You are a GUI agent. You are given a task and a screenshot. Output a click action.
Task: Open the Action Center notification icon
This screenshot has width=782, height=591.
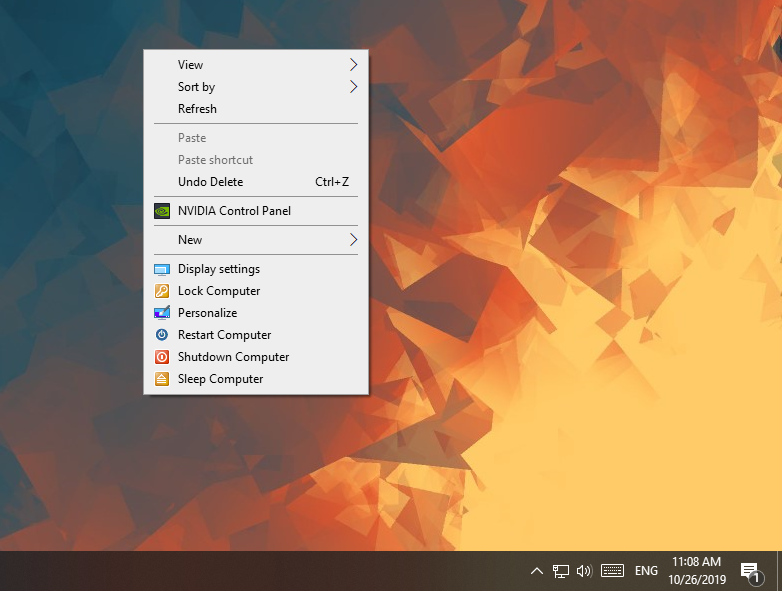[750, 572]
